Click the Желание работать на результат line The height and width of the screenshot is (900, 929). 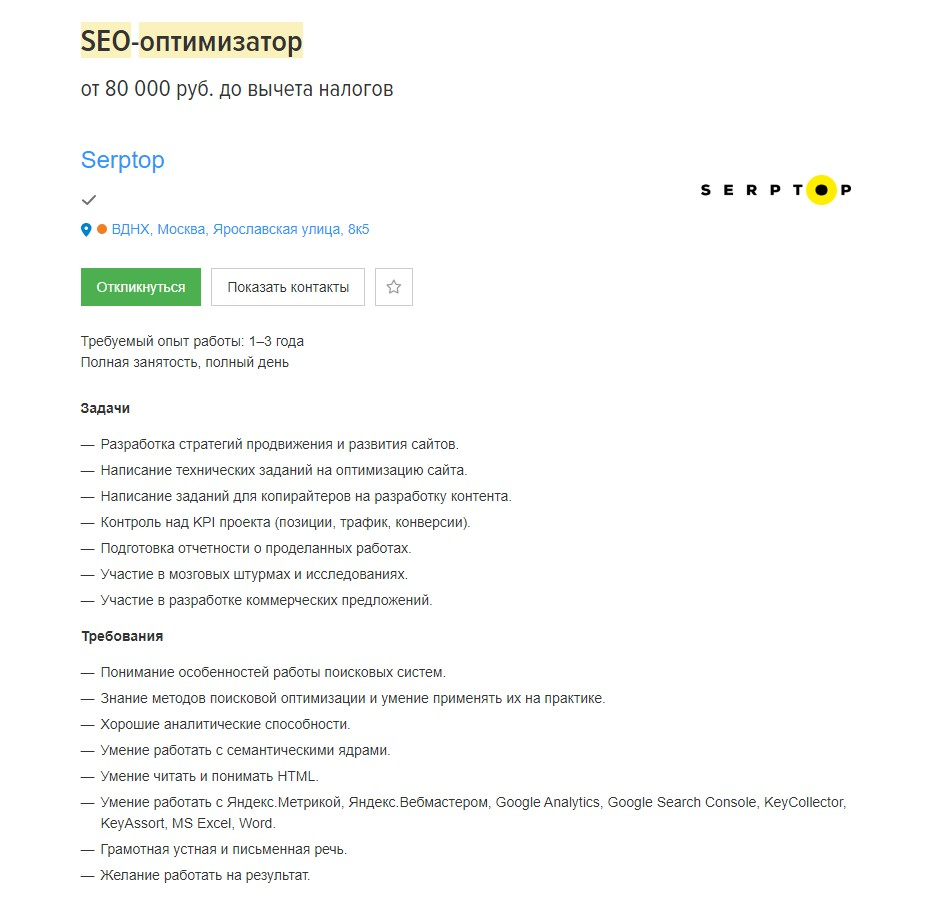tap(205, 875)
